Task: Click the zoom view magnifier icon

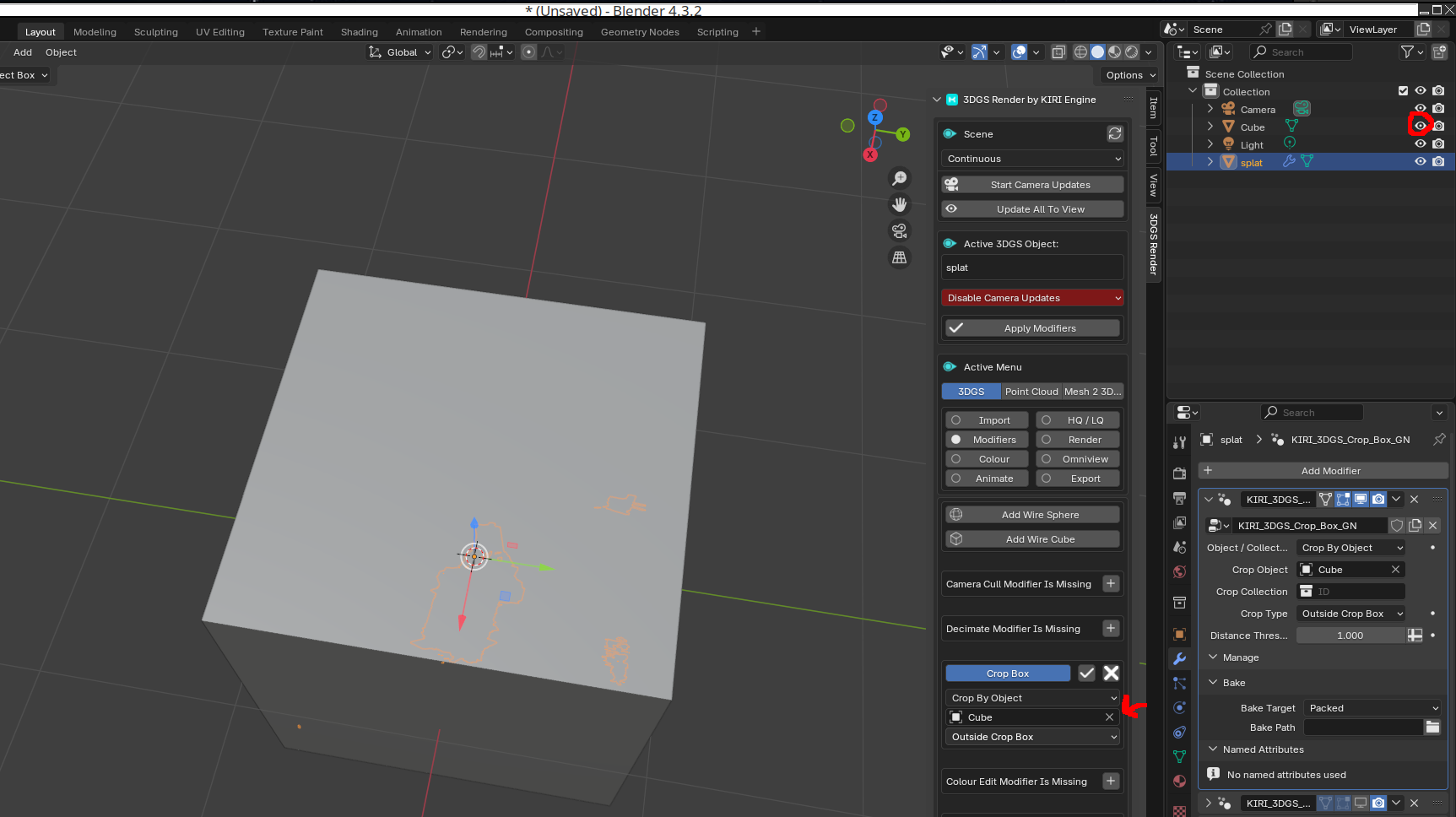Action: click(900, 178)
